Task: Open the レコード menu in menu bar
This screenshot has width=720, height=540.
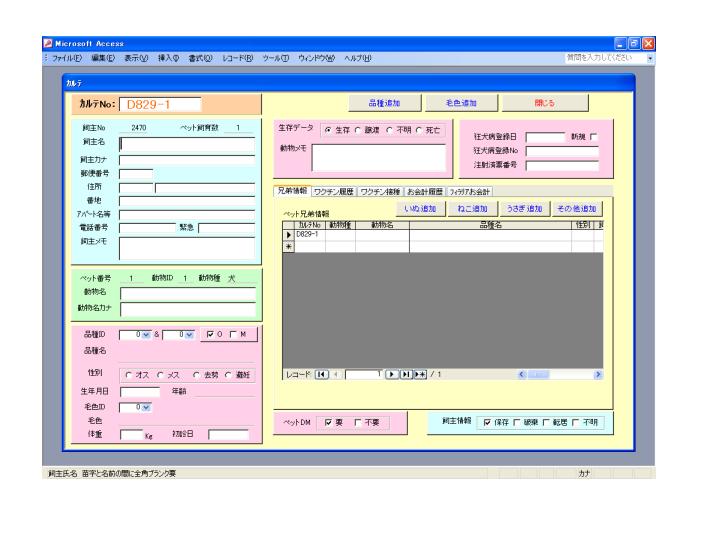Action: [x=238, y=57]
